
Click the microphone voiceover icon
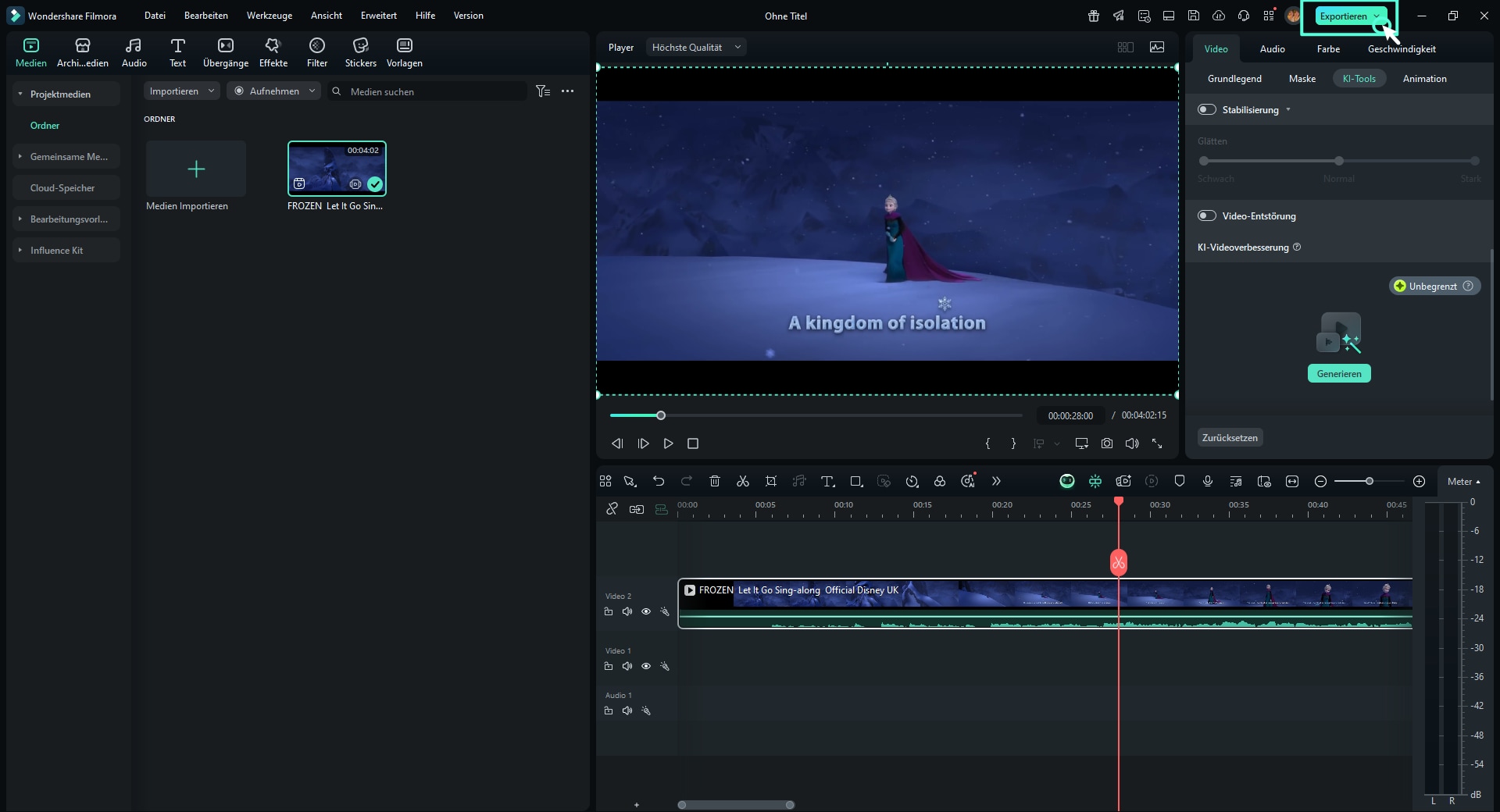(x=1208, y=481)
